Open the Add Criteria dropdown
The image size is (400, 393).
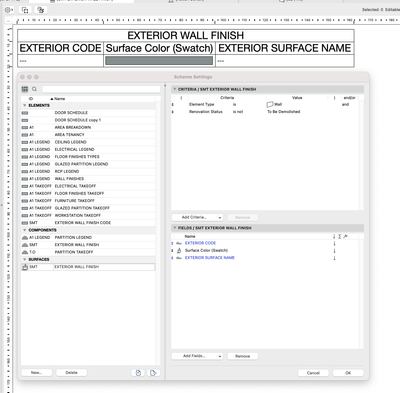197,217
